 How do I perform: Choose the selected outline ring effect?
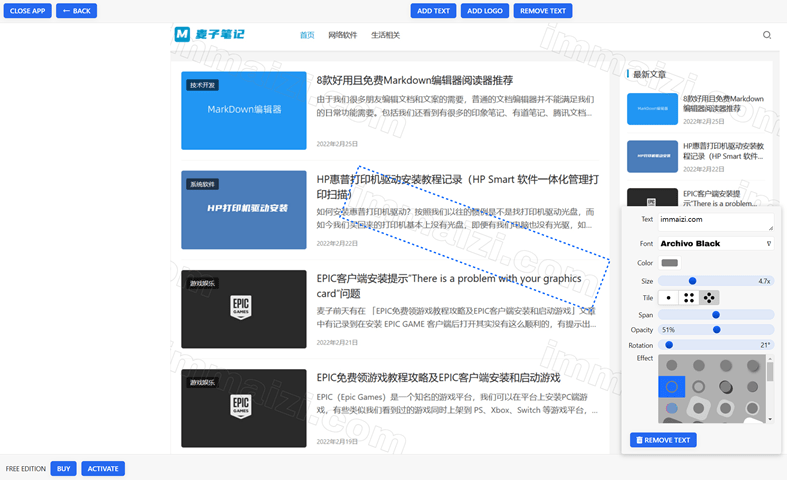(x=672, y=387)
